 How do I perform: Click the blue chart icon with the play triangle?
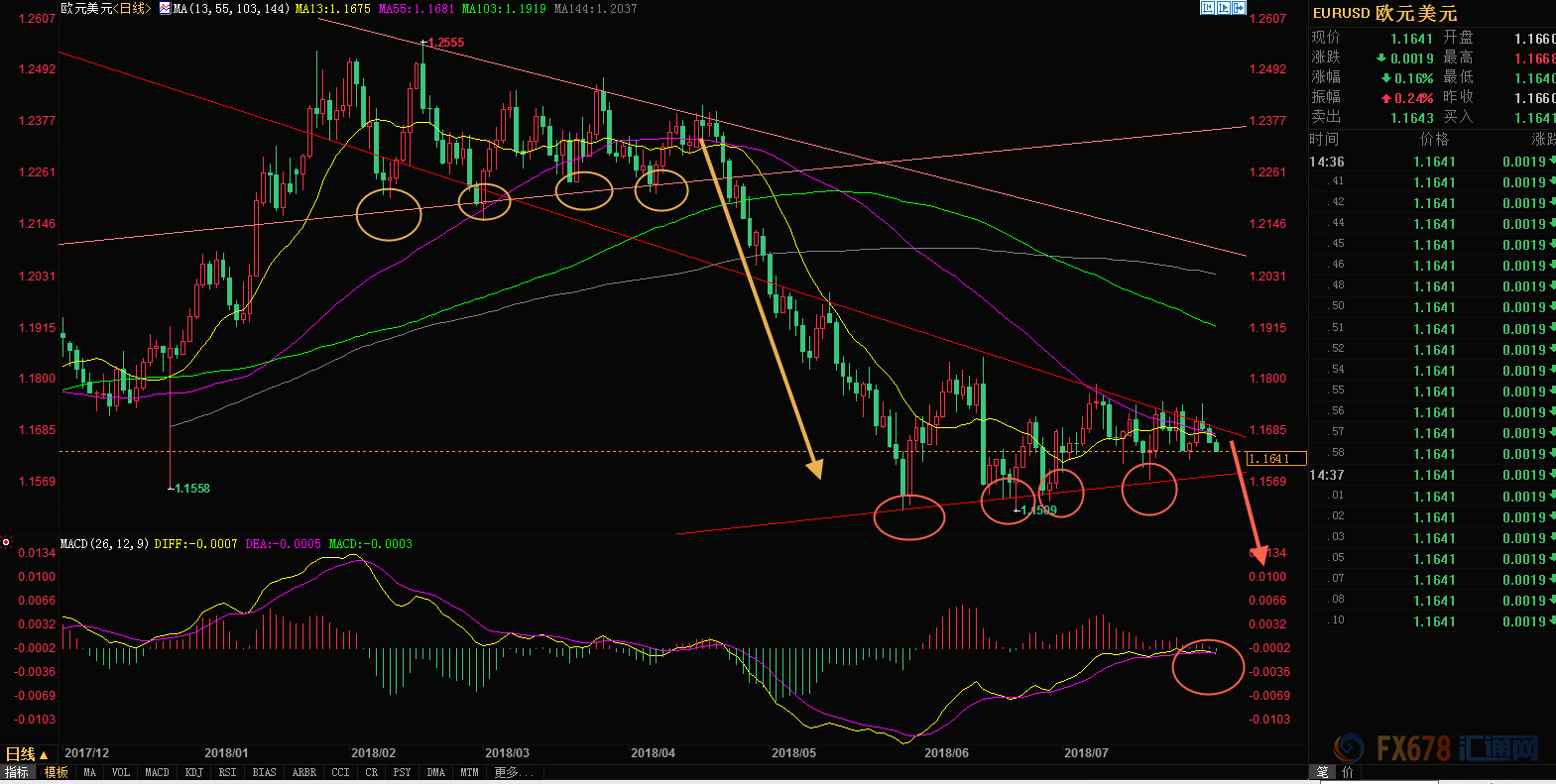(1223, 8)
